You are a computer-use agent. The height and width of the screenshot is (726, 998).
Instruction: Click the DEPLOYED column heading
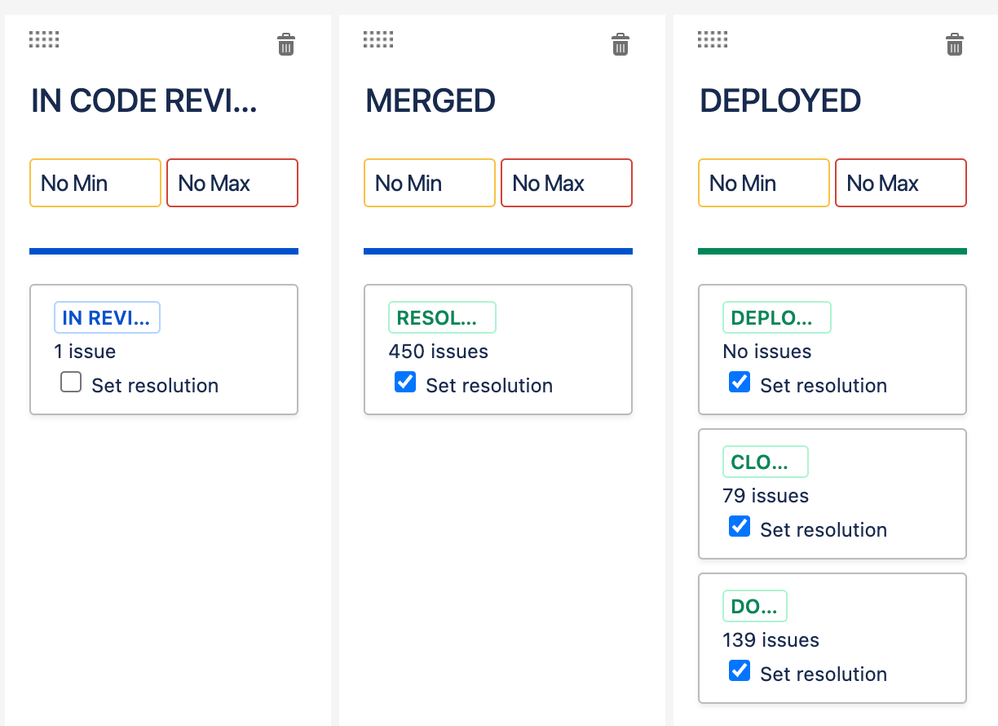780,101
